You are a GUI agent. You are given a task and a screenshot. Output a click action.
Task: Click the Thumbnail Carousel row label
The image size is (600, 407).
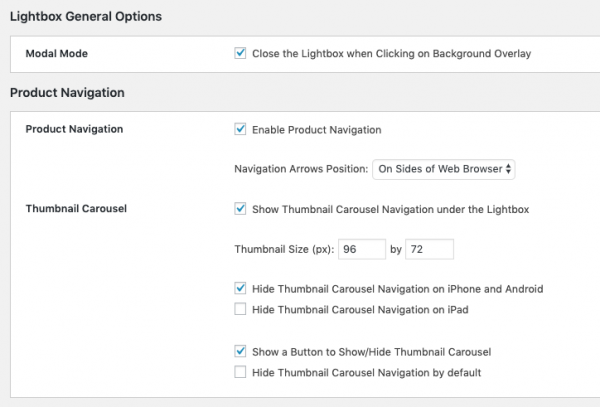click(74, 209)
